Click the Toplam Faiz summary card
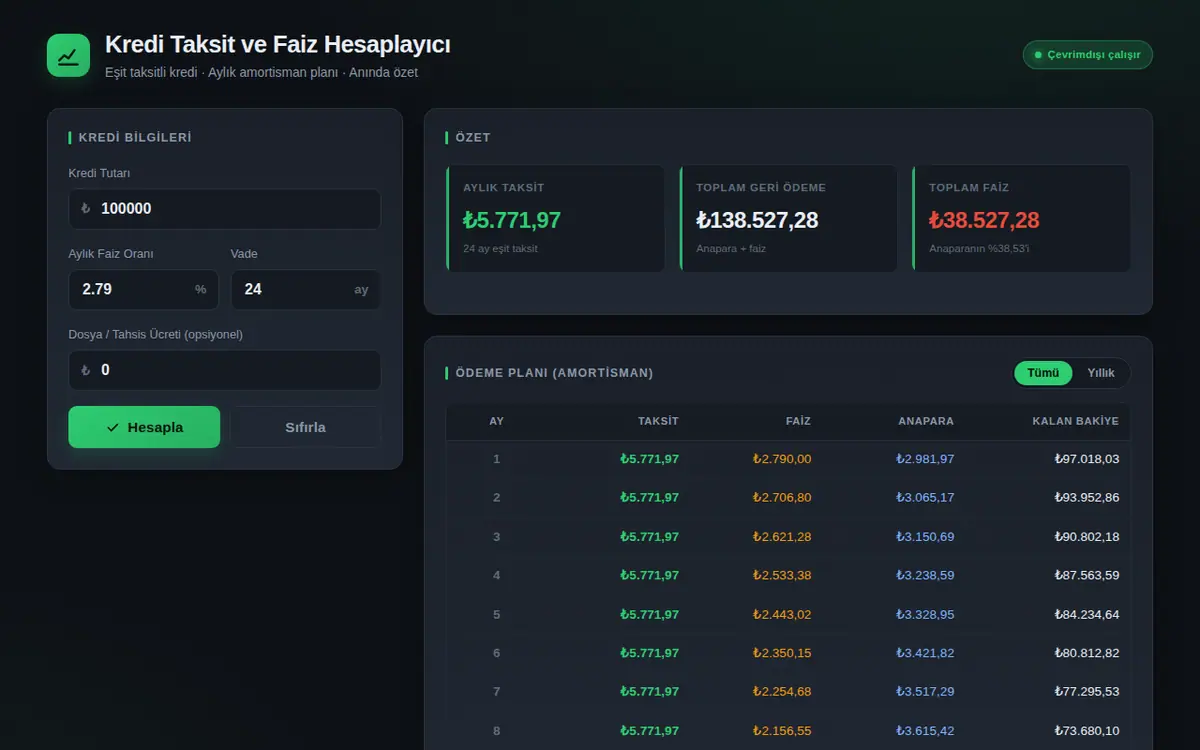The height and width of the screenshot is (750, 1200). pyautogui.click(x=1021, y=218)
